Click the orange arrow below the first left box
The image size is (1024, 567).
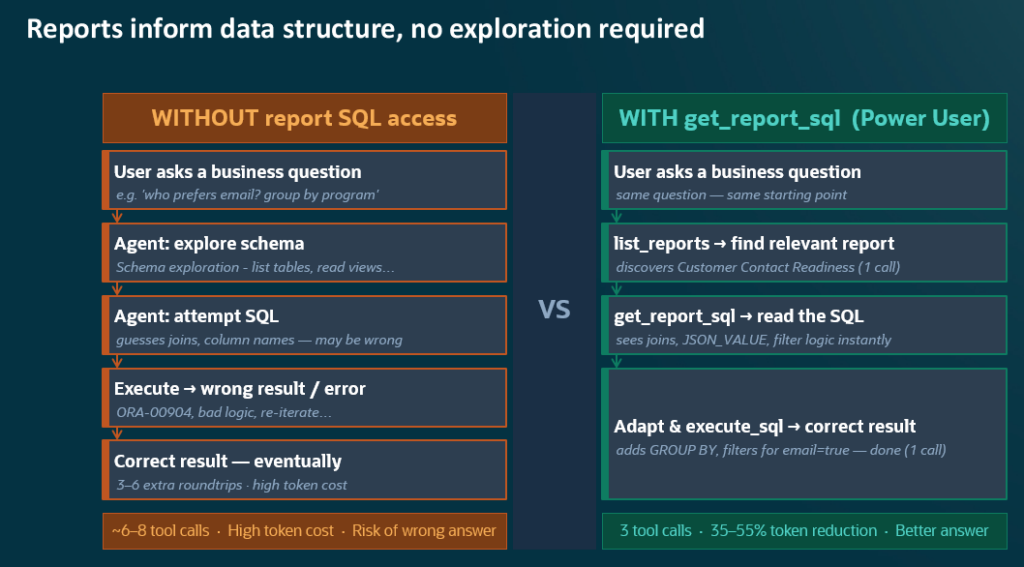tap(117, 216)
